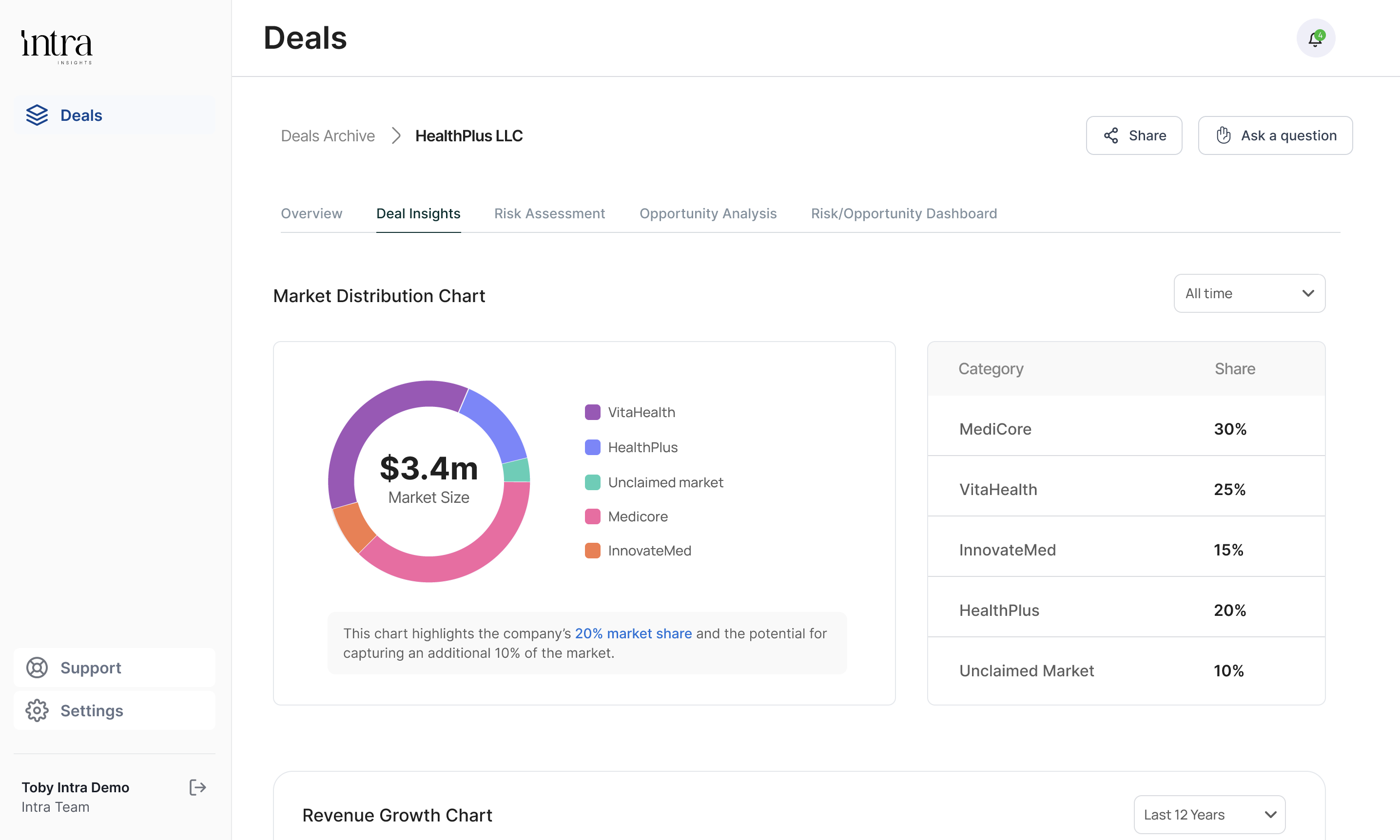The height and width of the screenshot is (840, 1400).
Task: Navigate back to Deals Archive breadcrumb
Action: 328,136
